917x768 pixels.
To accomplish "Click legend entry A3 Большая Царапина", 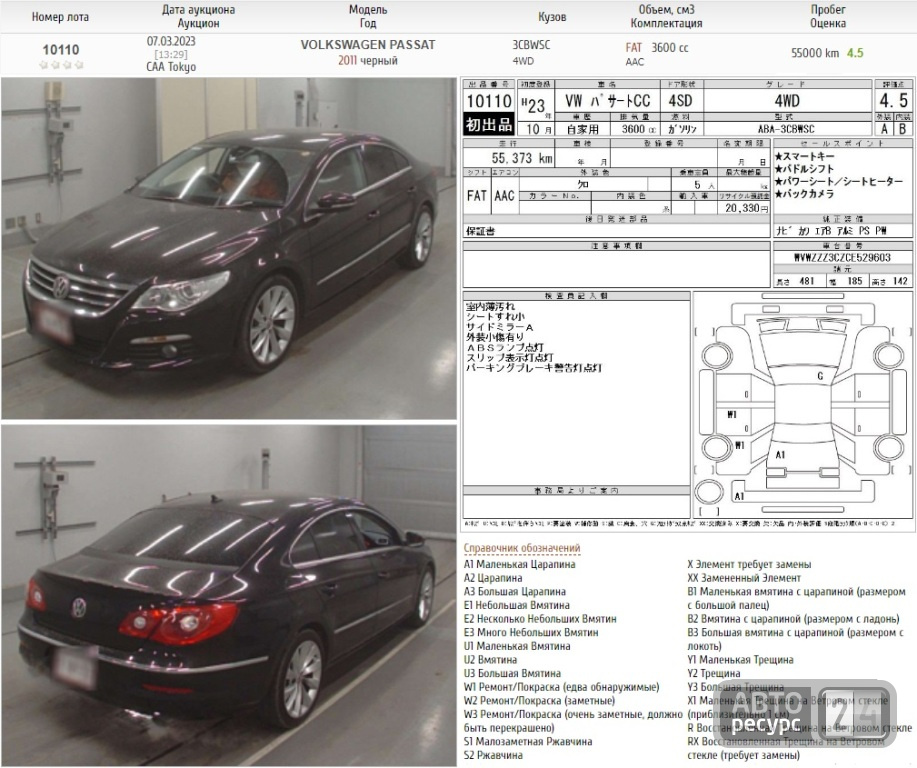I will tap(515, 591).
